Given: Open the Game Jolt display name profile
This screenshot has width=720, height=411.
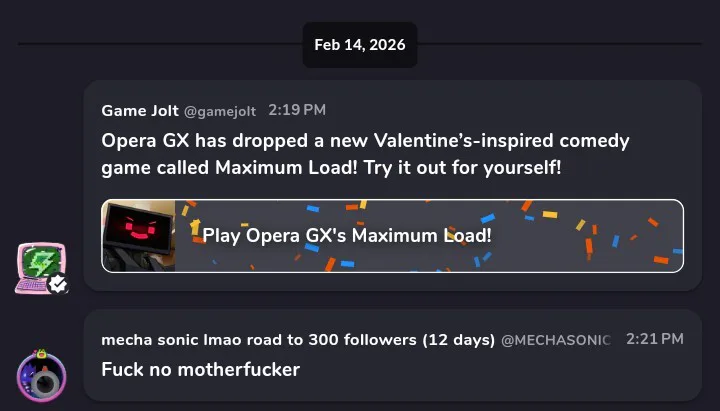Looking at the screenshot, I should pos(140,110).
